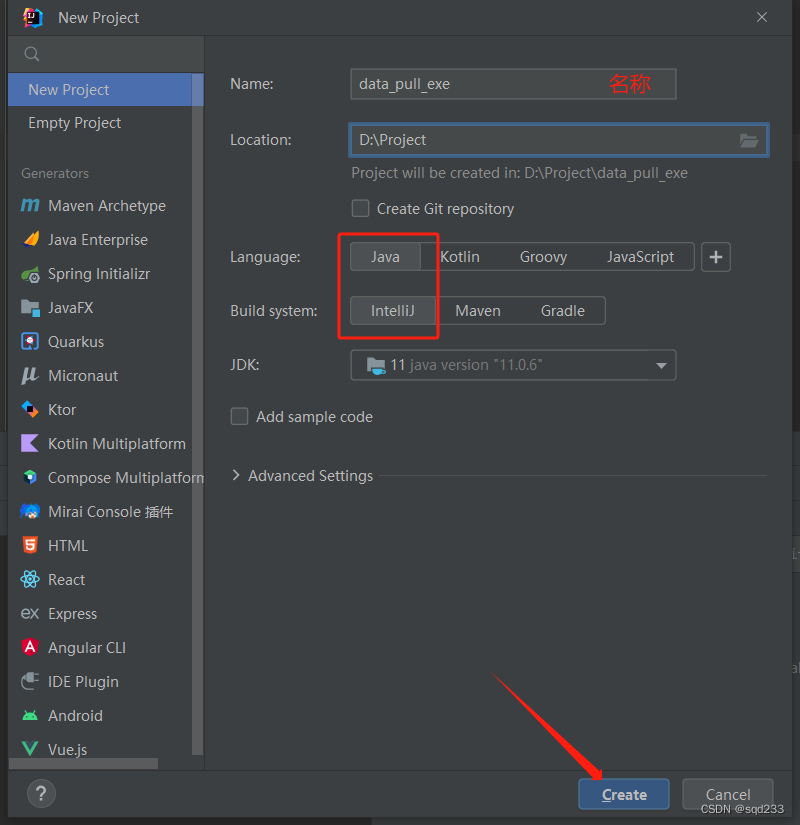Open the Spring Initializr generator

point(100,274)
